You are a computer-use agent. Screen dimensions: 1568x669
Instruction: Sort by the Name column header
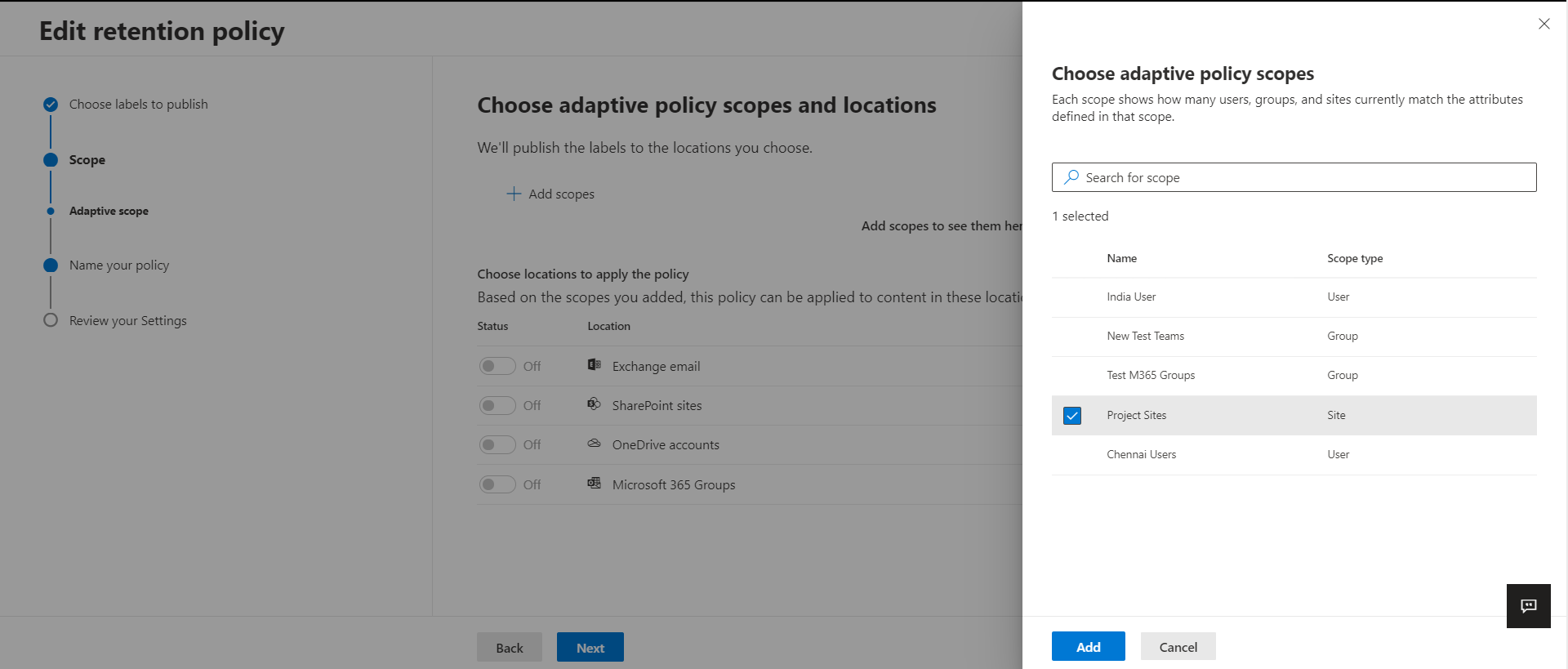(1121, 258)
